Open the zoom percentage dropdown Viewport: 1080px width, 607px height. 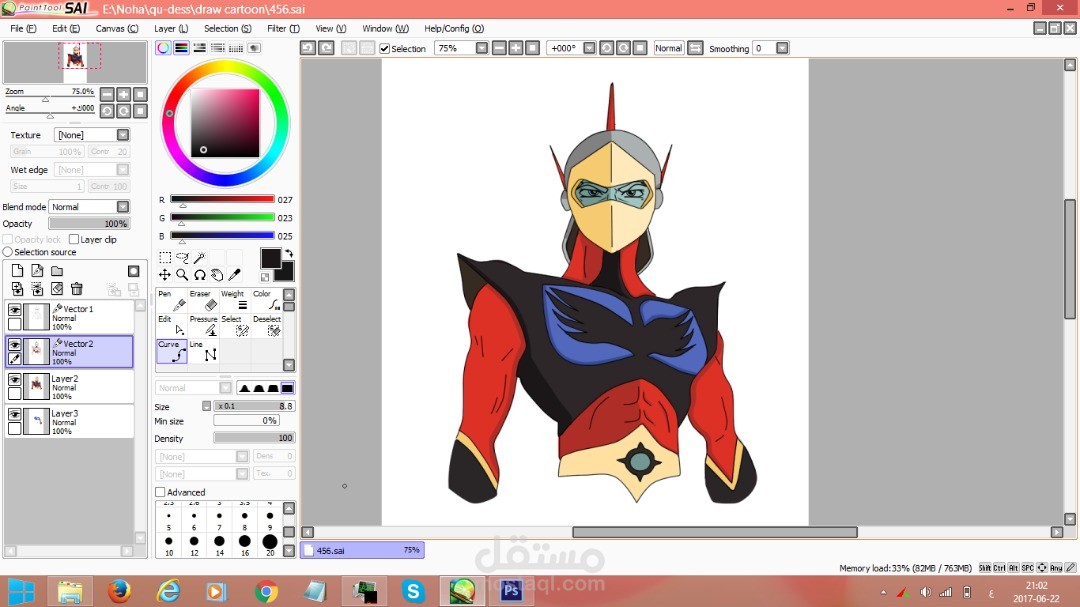click(x=481, y=48)
